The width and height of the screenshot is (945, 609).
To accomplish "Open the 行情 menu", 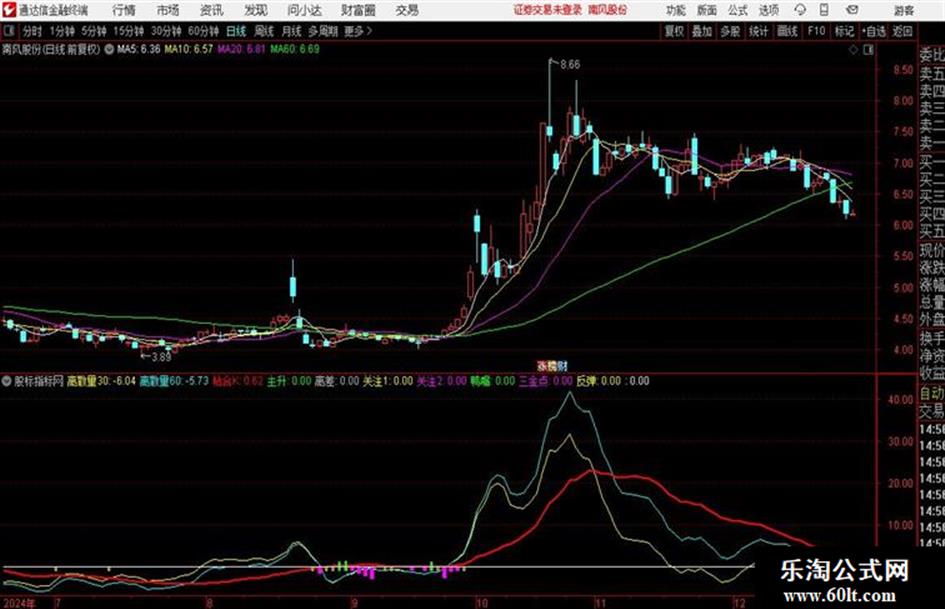I will pyautogui.click(x=124, y=10).
